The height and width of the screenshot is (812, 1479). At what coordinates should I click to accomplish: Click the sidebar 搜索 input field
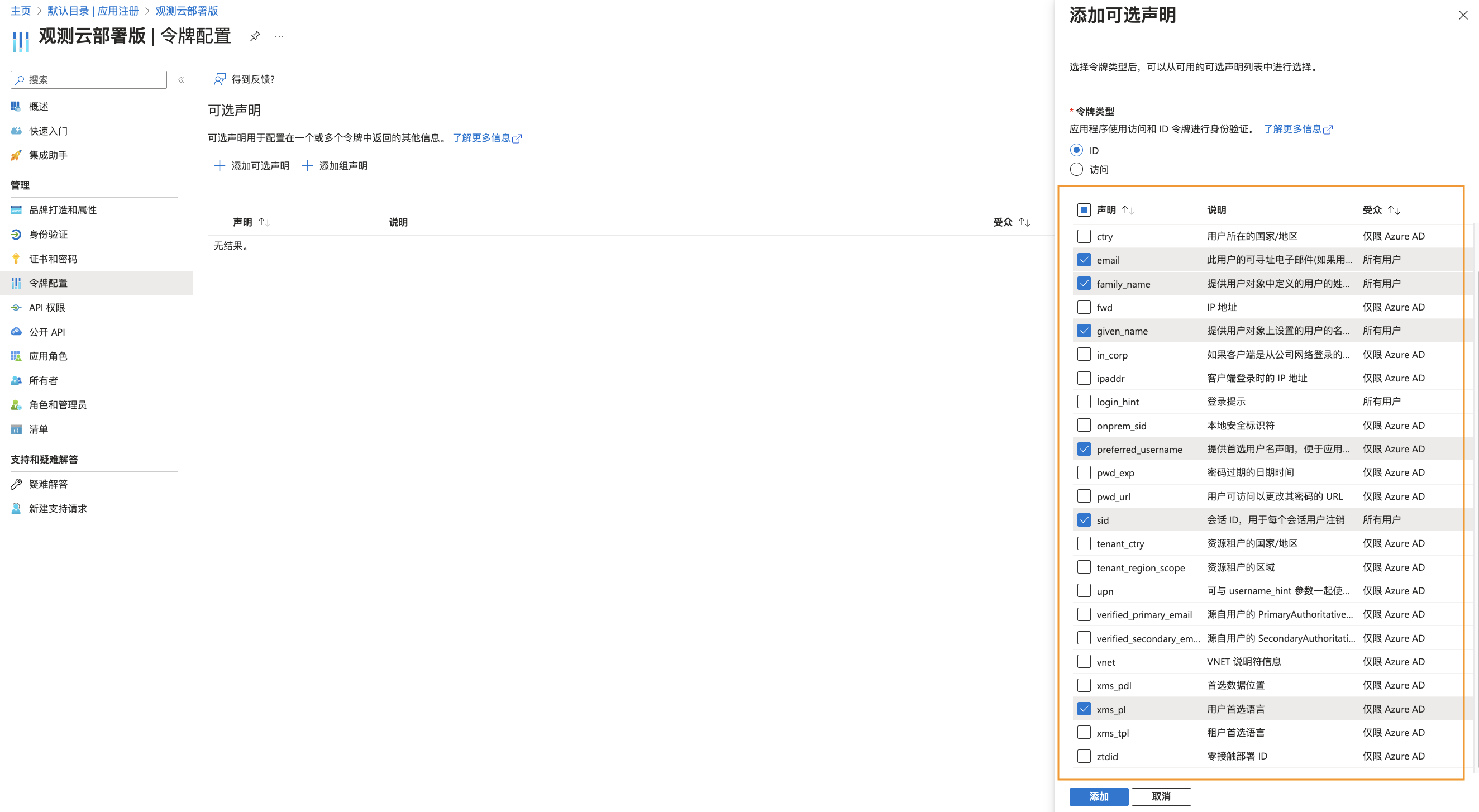(89, 80)
